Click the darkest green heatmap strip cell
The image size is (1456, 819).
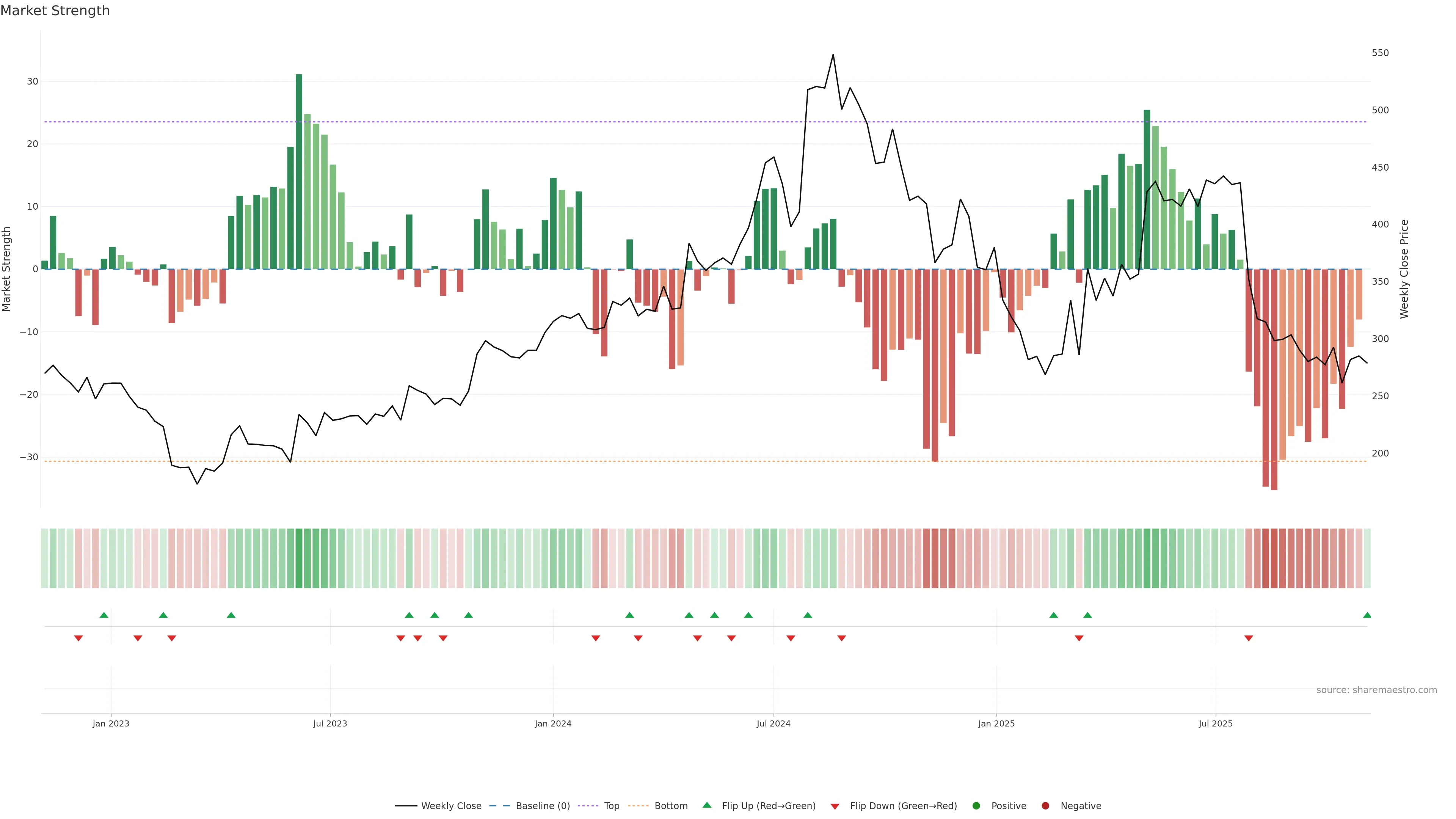coord(299,558)
